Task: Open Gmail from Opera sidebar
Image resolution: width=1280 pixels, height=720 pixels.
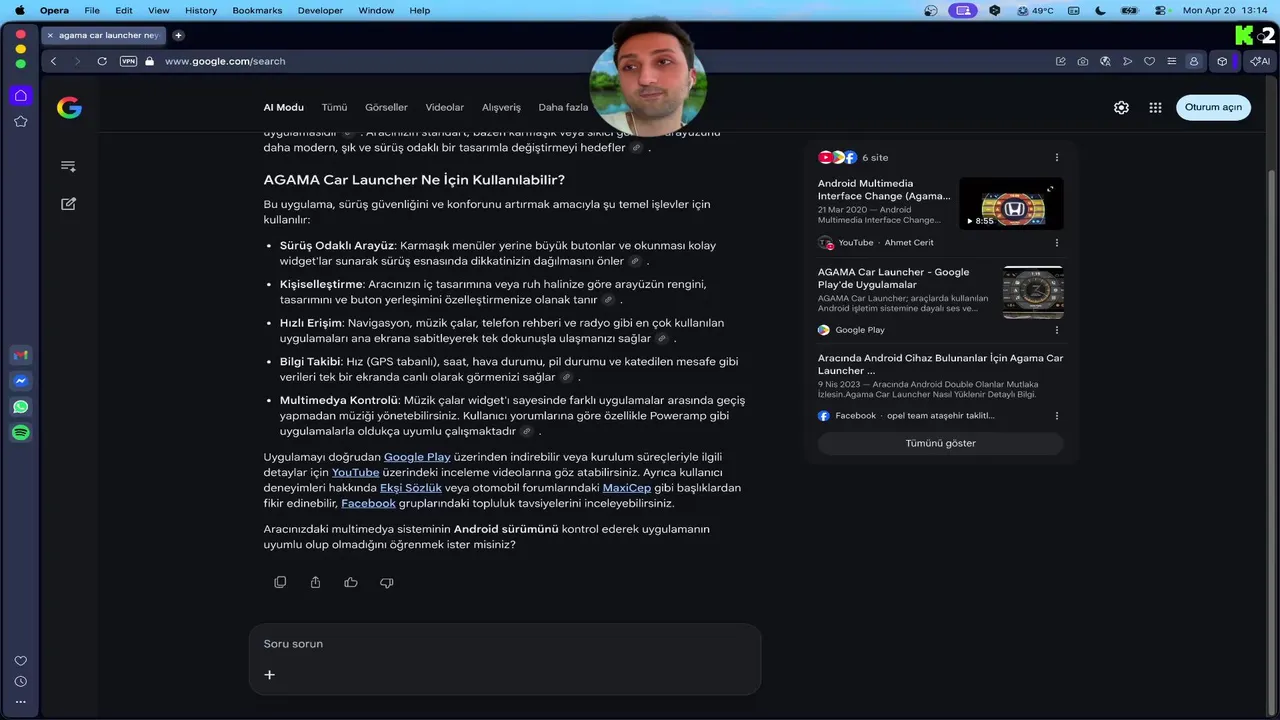Action: click(20, 355)
